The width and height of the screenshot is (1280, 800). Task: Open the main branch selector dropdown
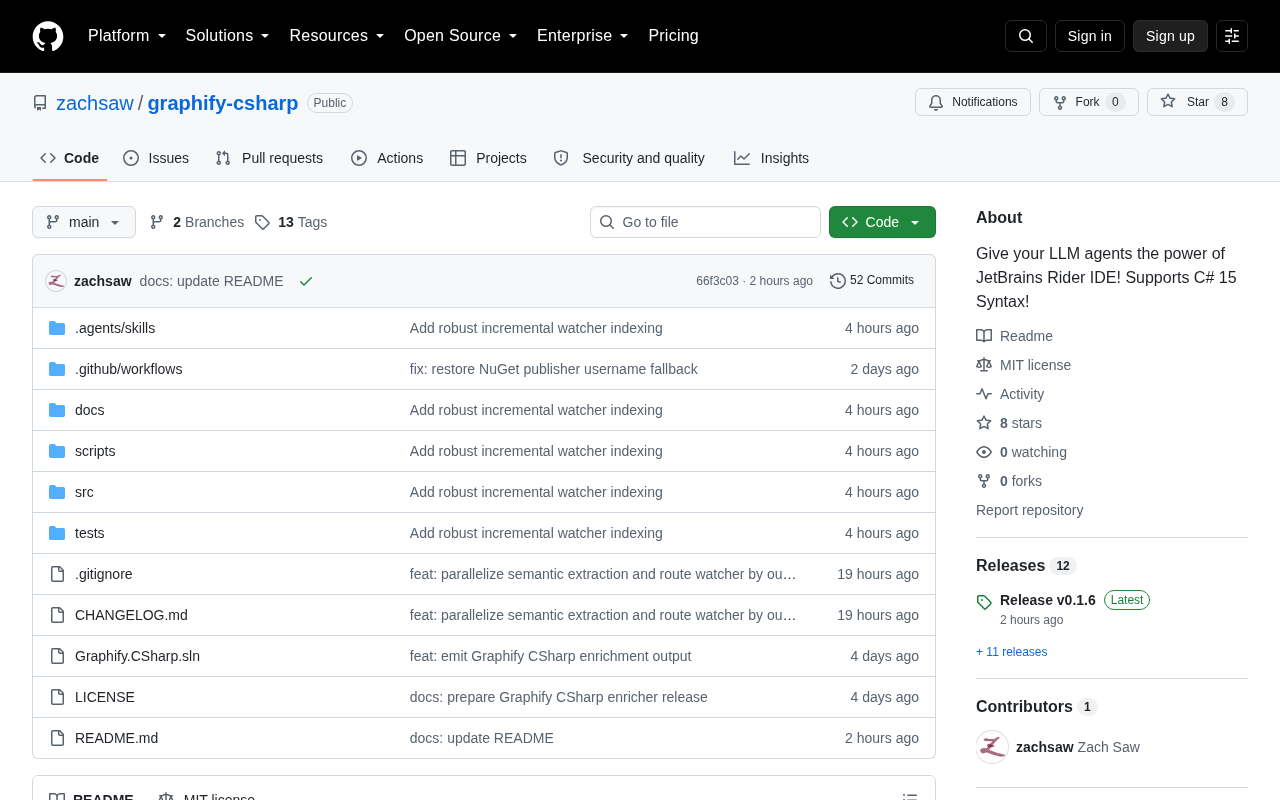point(84,222)
